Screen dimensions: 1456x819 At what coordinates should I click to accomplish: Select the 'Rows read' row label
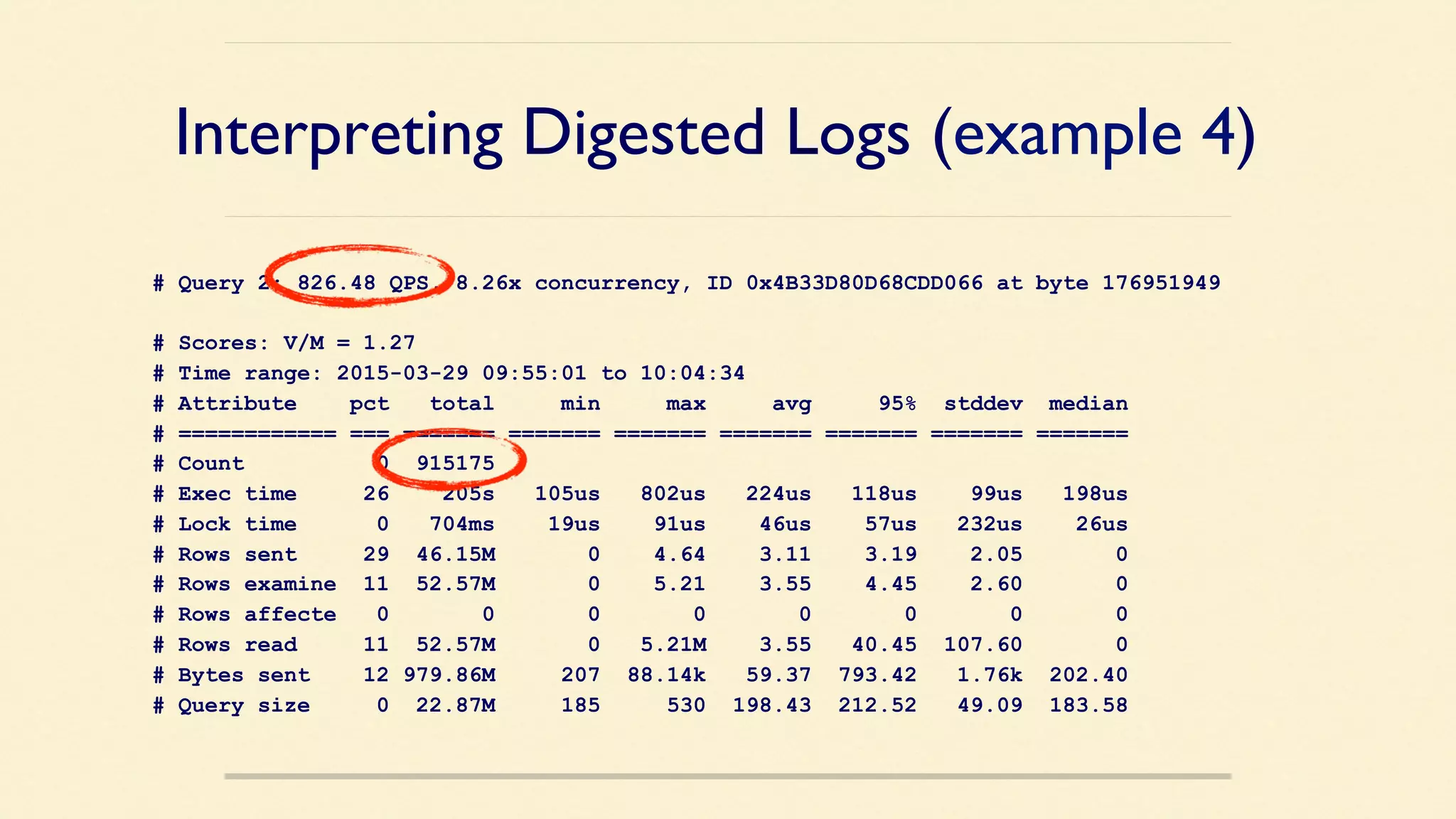(x=237, y=645)
